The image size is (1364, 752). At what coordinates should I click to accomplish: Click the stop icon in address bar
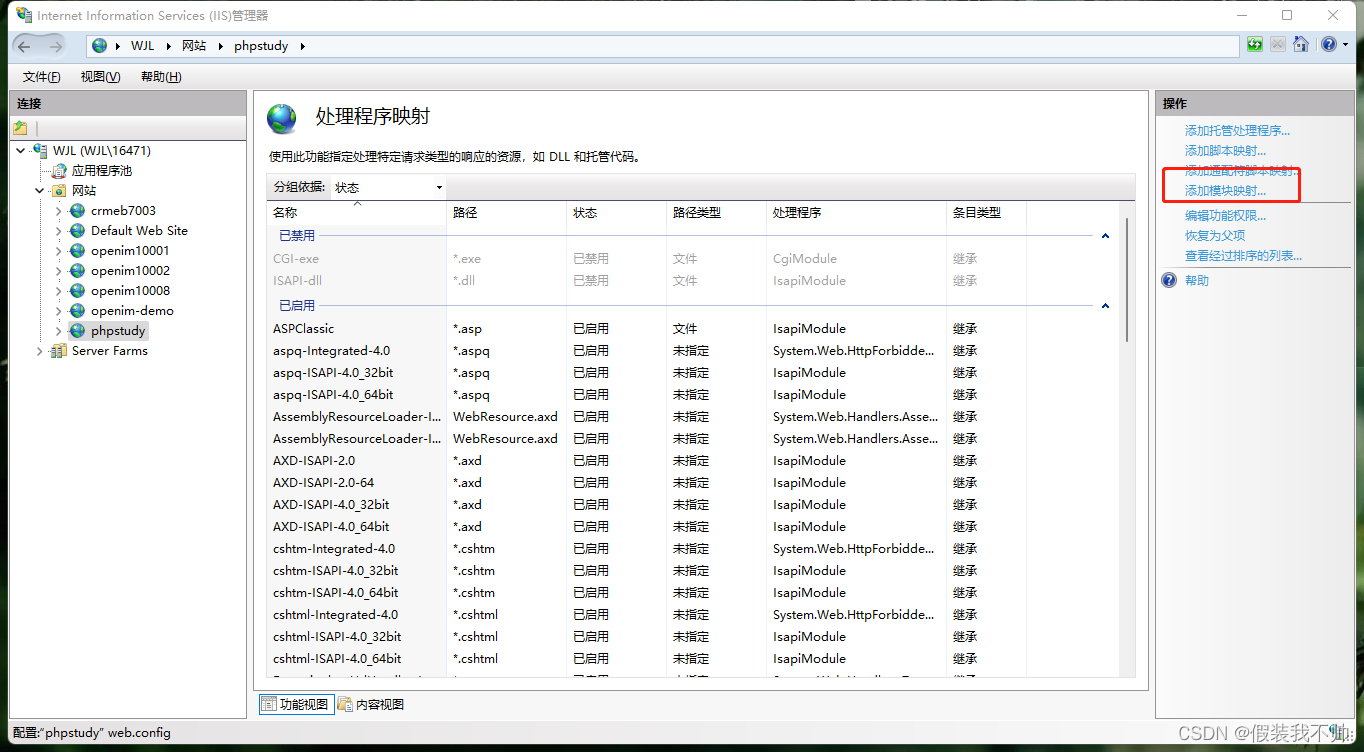coord(1278,45)
